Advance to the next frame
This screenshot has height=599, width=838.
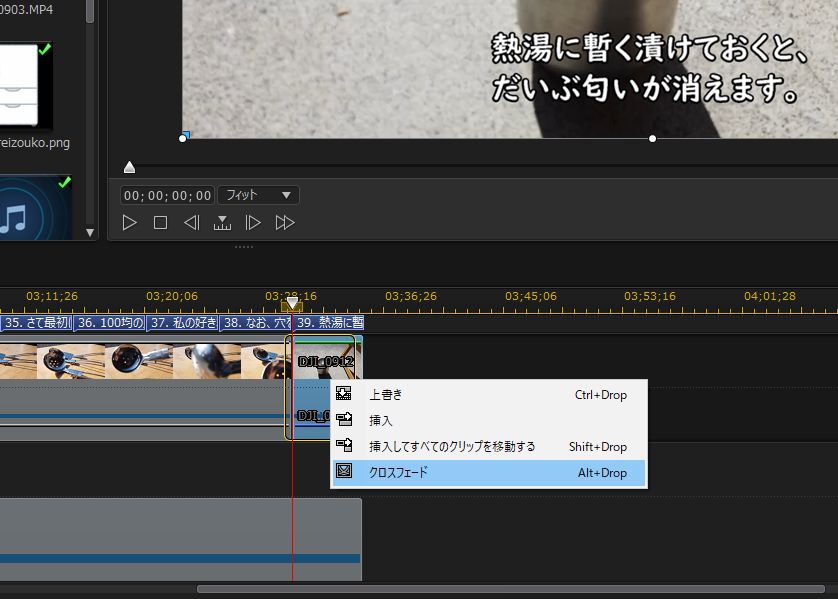click(254, 223)
